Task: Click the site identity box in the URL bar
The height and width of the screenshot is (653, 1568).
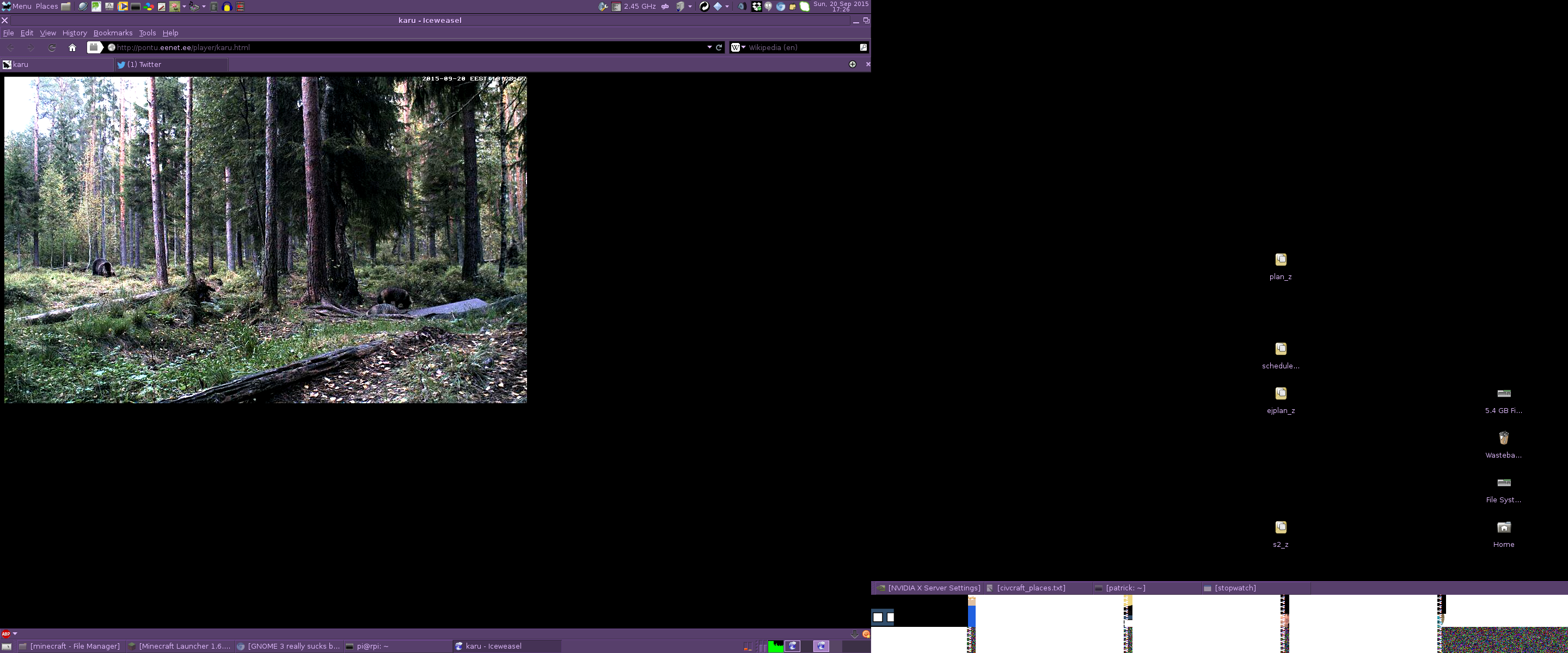Action: [x=94, y=47]
